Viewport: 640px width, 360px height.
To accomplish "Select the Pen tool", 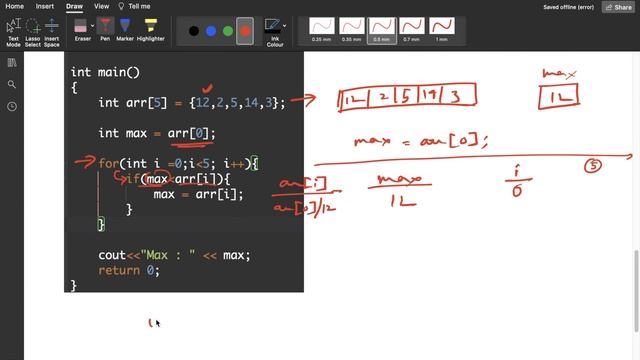I will [x=105, y=30].
